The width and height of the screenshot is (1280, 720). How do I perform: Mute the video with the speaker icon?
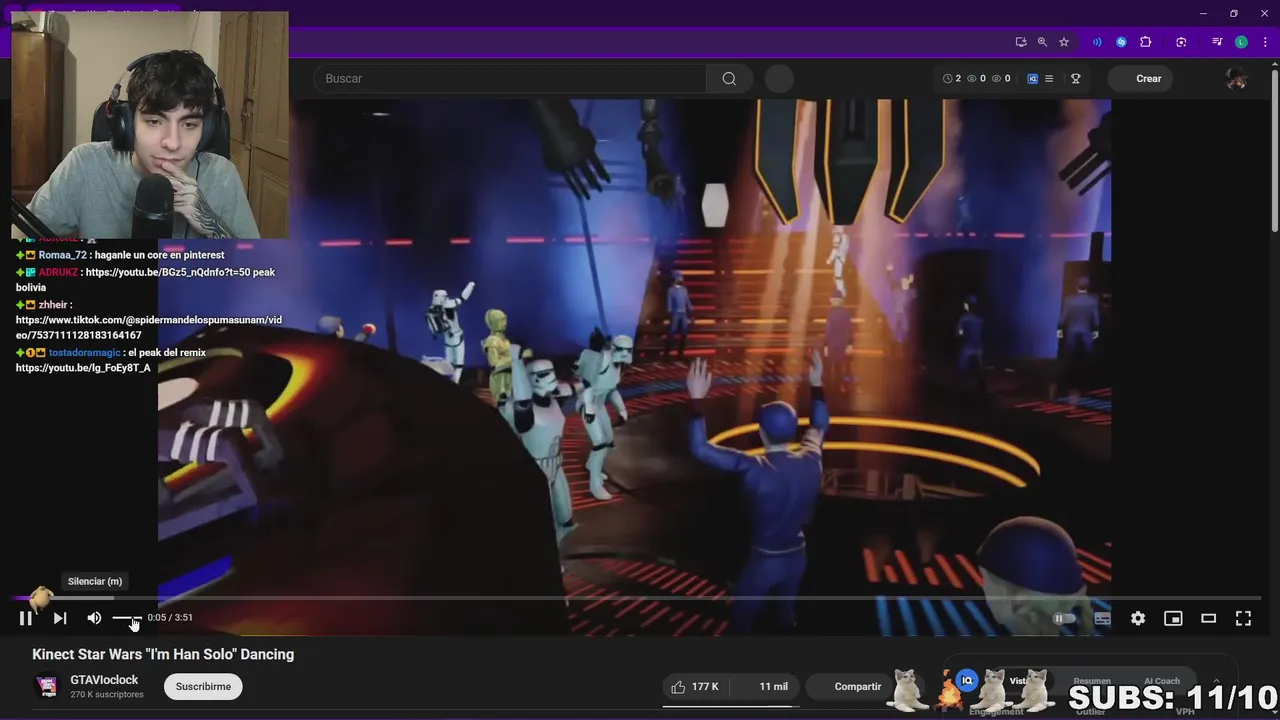[x=94, y=618]
